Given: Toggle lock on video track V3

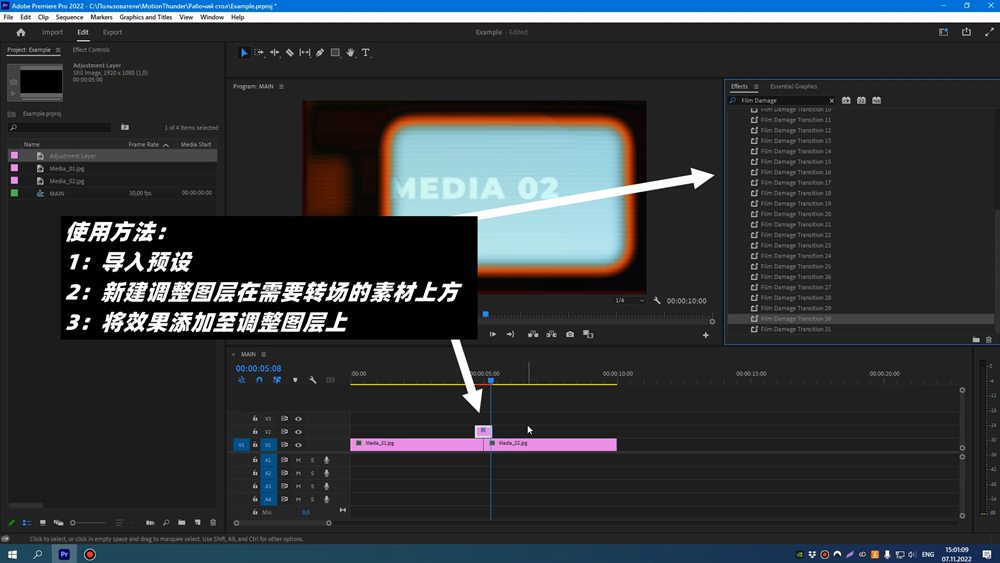Looking at the screenshot, I should (x=255, y=419).
